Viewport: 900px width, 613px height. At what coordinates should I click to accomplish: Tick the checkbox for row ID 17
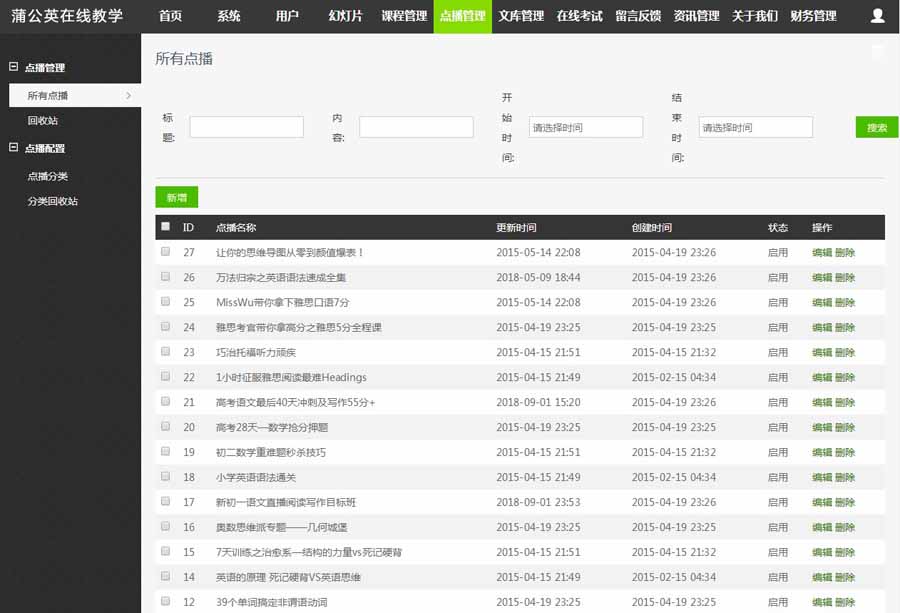165,502
